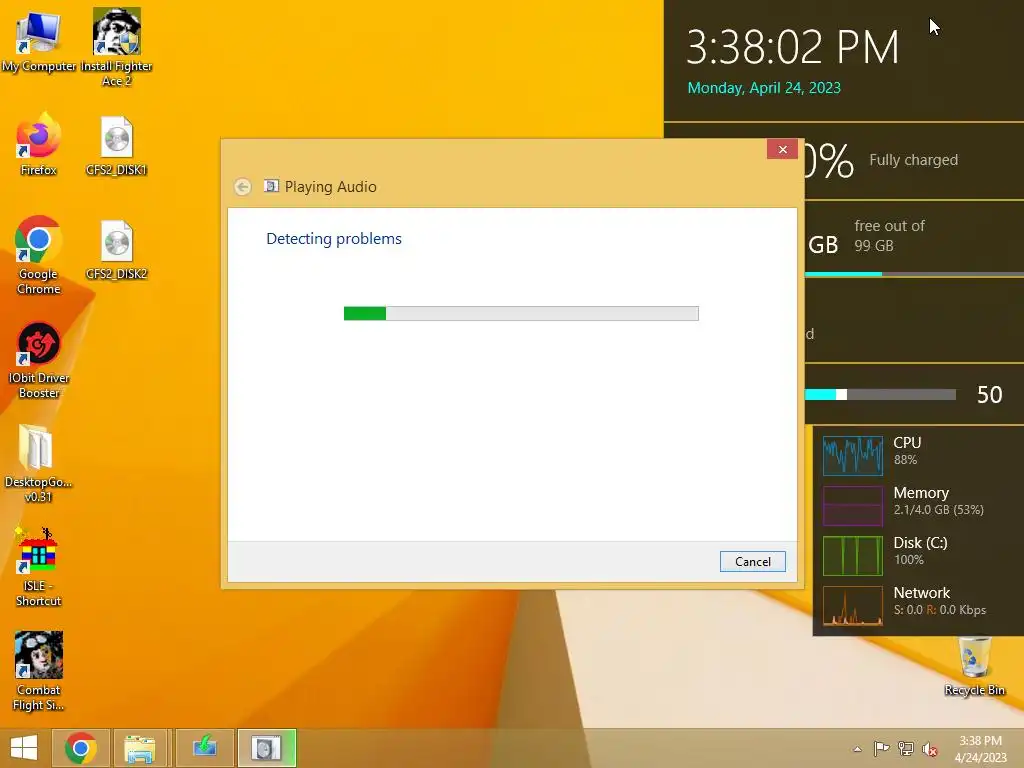Open the My Computer desktop shortcut
Viewport: 1024px width, 768px height.
point(39,40)
